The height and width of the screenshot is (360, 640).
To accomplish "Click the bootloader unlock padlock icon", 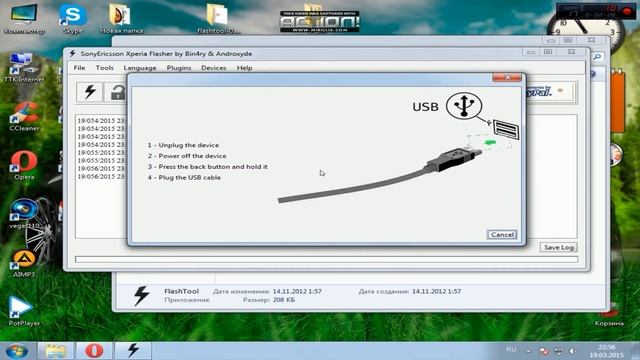I will (118, 92).
